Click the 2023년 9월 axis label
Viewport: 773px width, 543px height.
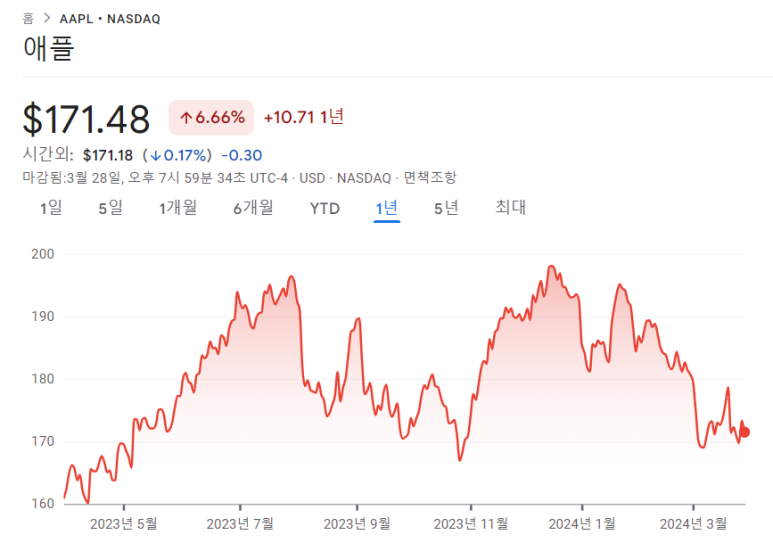tap(357, 524)
